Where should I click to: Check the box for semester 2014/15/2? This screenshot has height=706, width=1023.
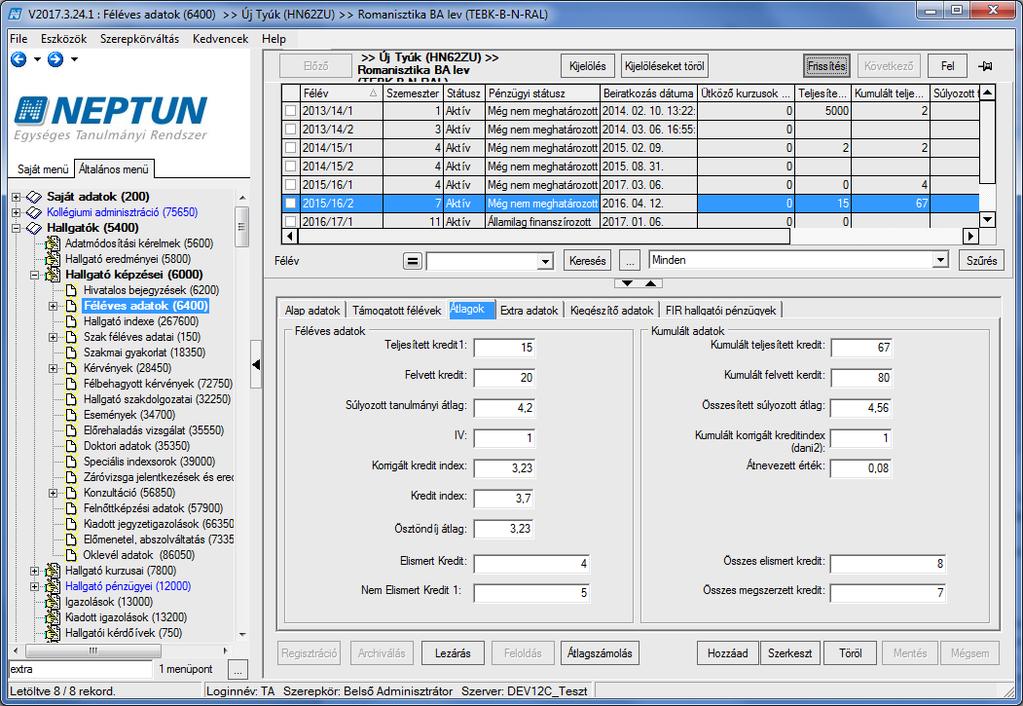coord(290,166)
